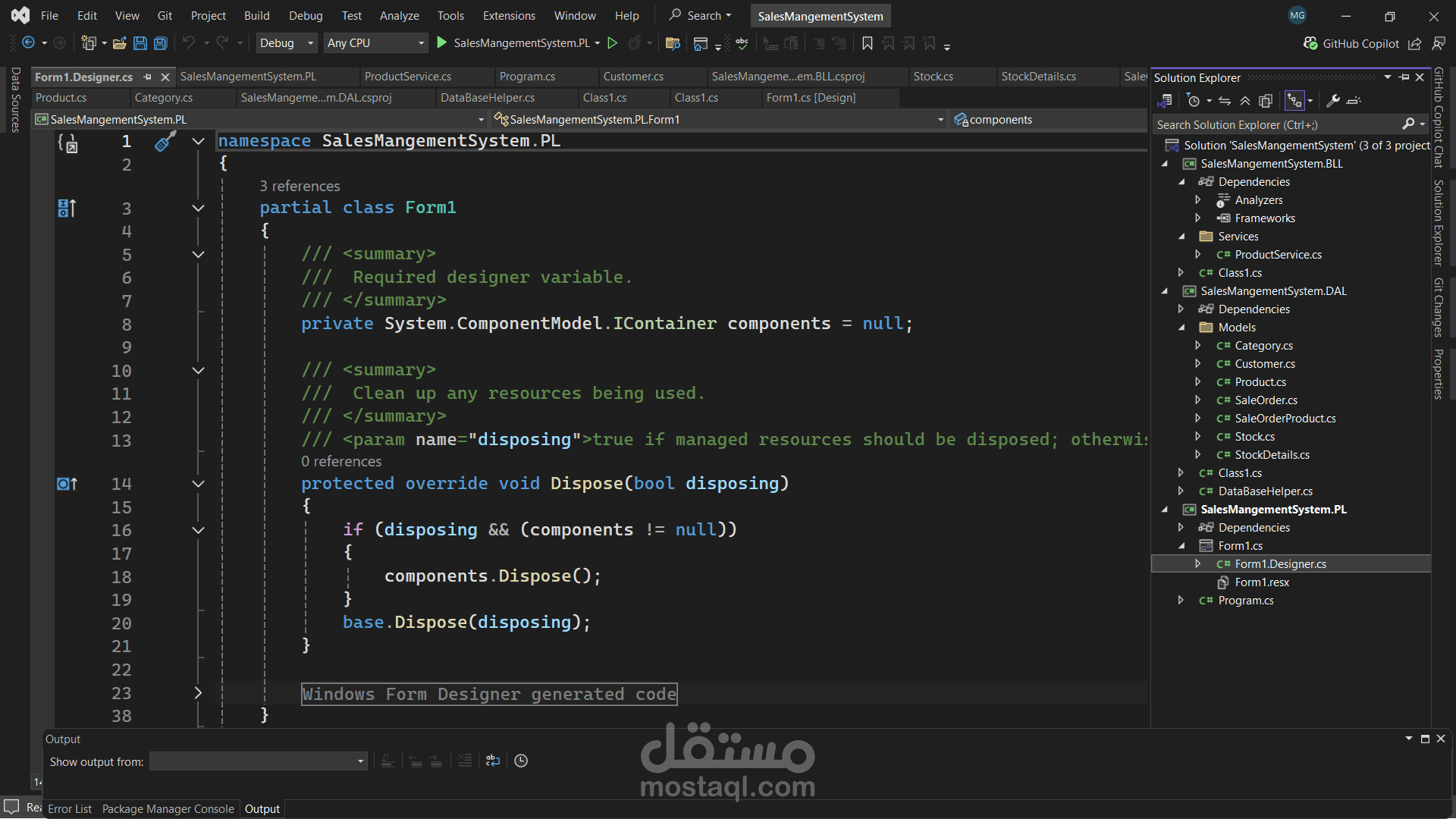Toggle the pin on Form1.Designer.cs tab
This screenshot has height=819, width=1456.
pyautogui.click(x=148, y=77)
